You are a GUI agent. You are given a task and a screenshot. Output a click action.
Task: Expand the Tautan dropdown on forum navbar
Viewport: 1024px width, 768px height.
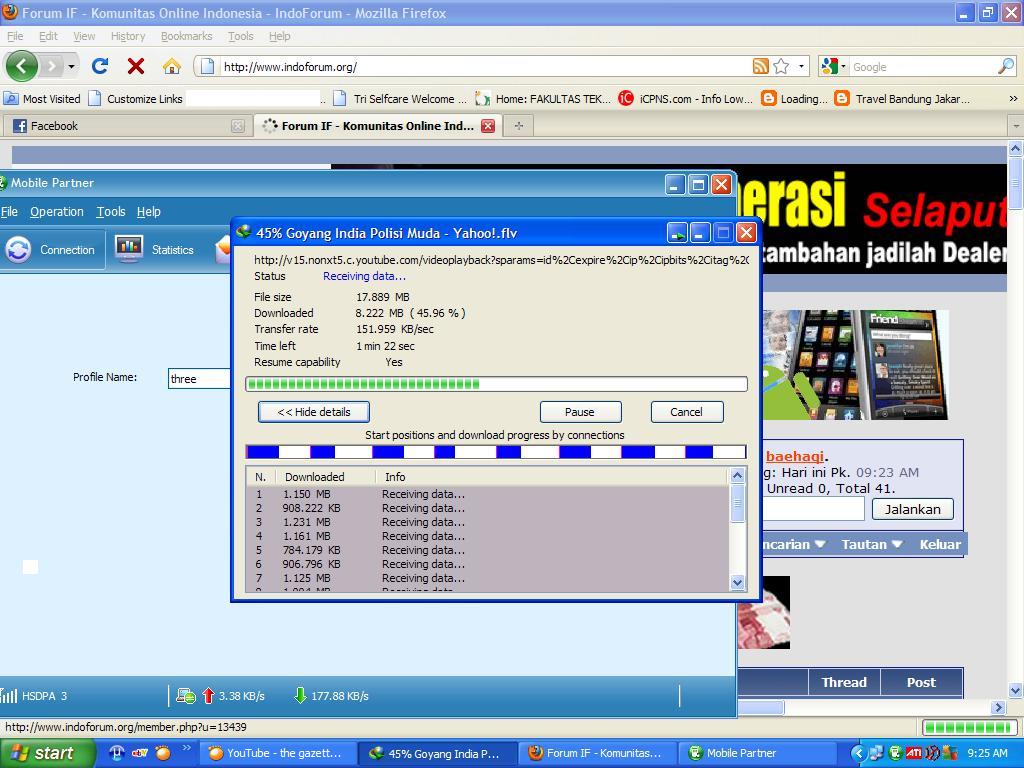(898, 544)
